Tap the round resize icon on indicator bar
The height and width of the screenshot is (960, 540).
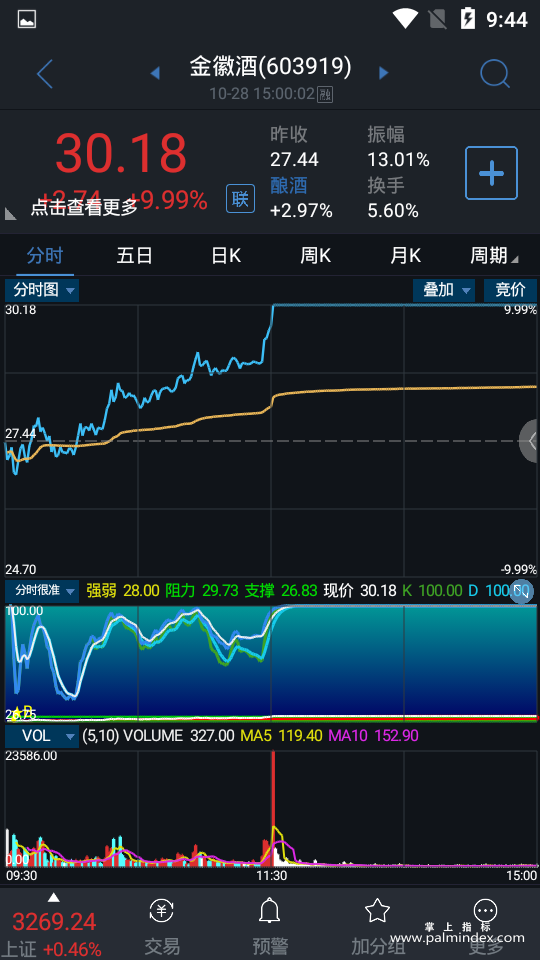point(522,591)
